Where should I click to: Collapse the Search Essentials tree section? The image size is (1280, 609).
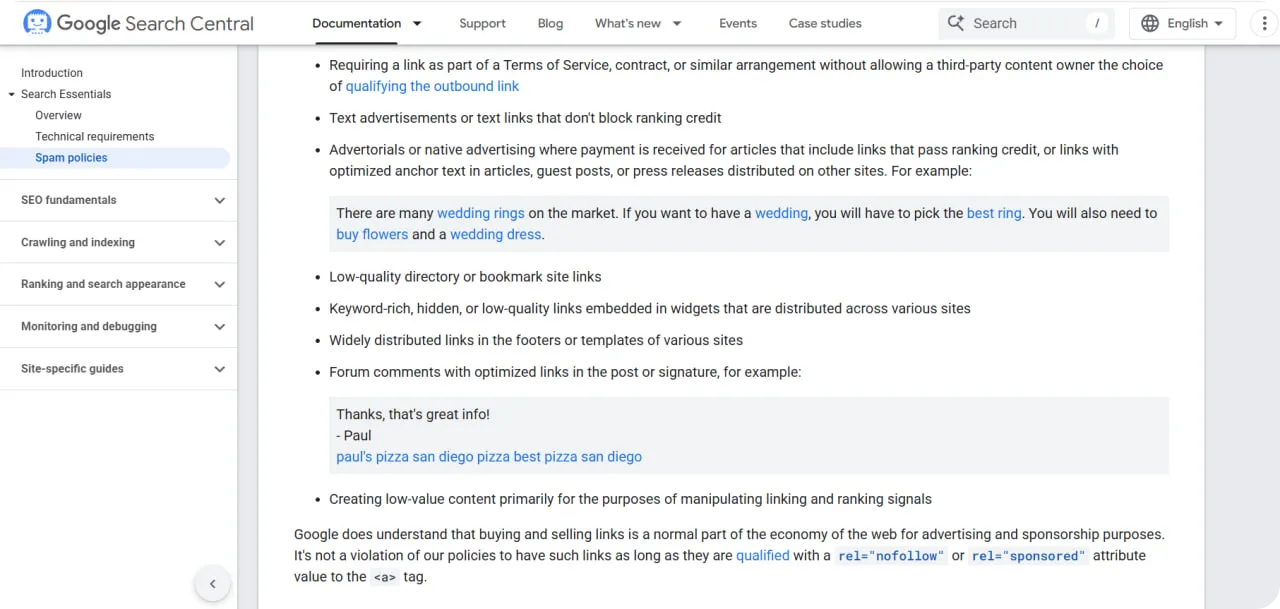click(11, 94)
